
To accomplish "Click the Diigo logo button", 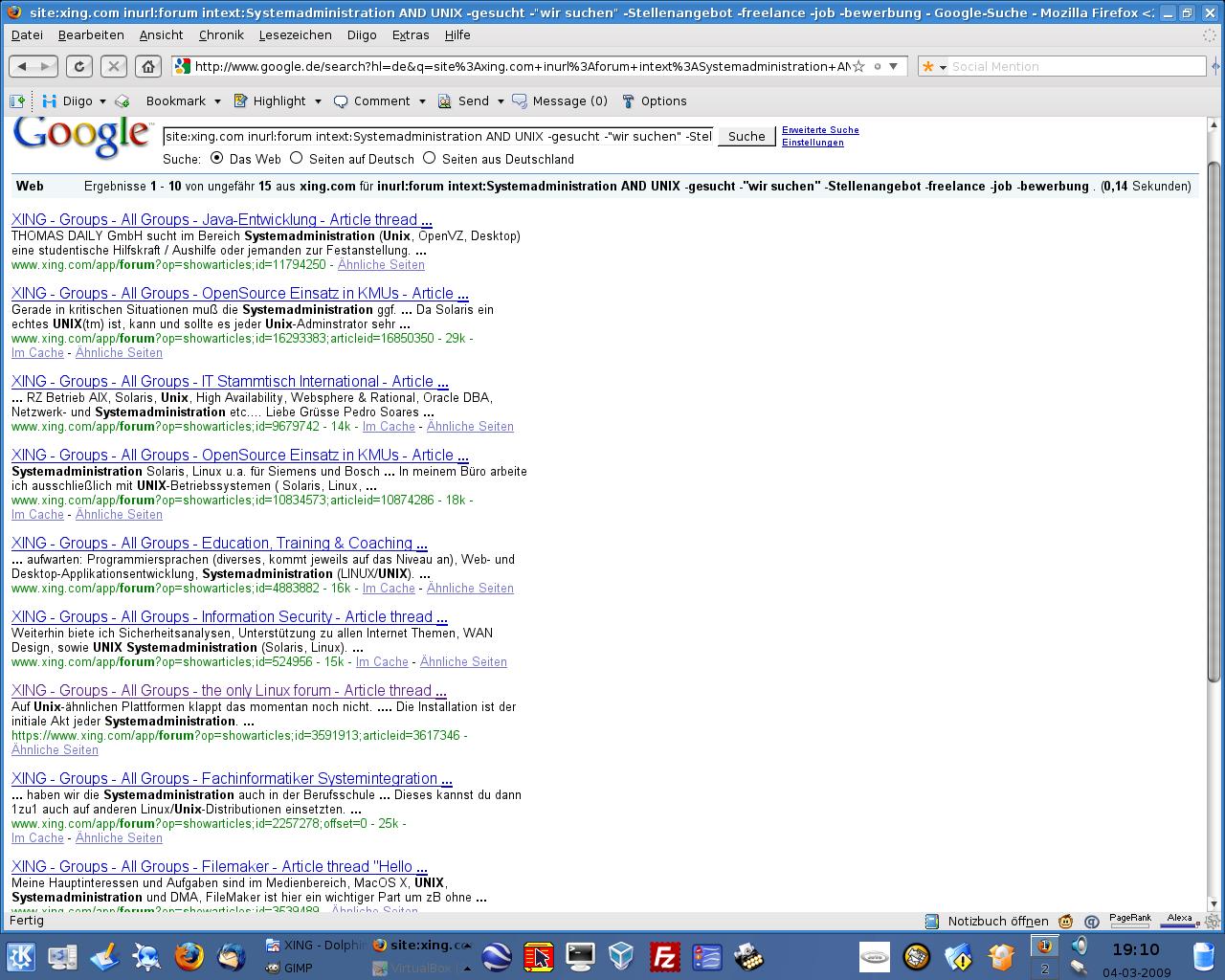I will click(x=68, y=100).
